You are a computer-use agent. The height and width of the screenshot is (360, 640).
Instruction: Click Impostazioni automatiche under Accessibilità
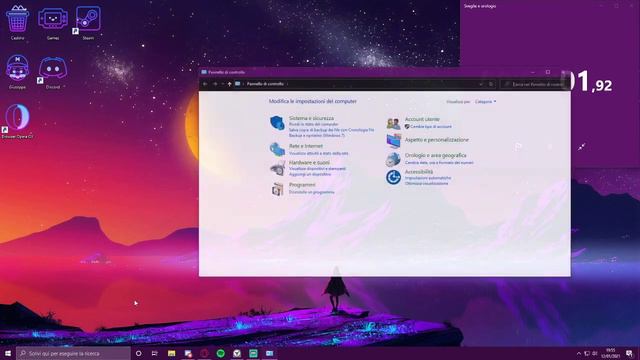428,178
